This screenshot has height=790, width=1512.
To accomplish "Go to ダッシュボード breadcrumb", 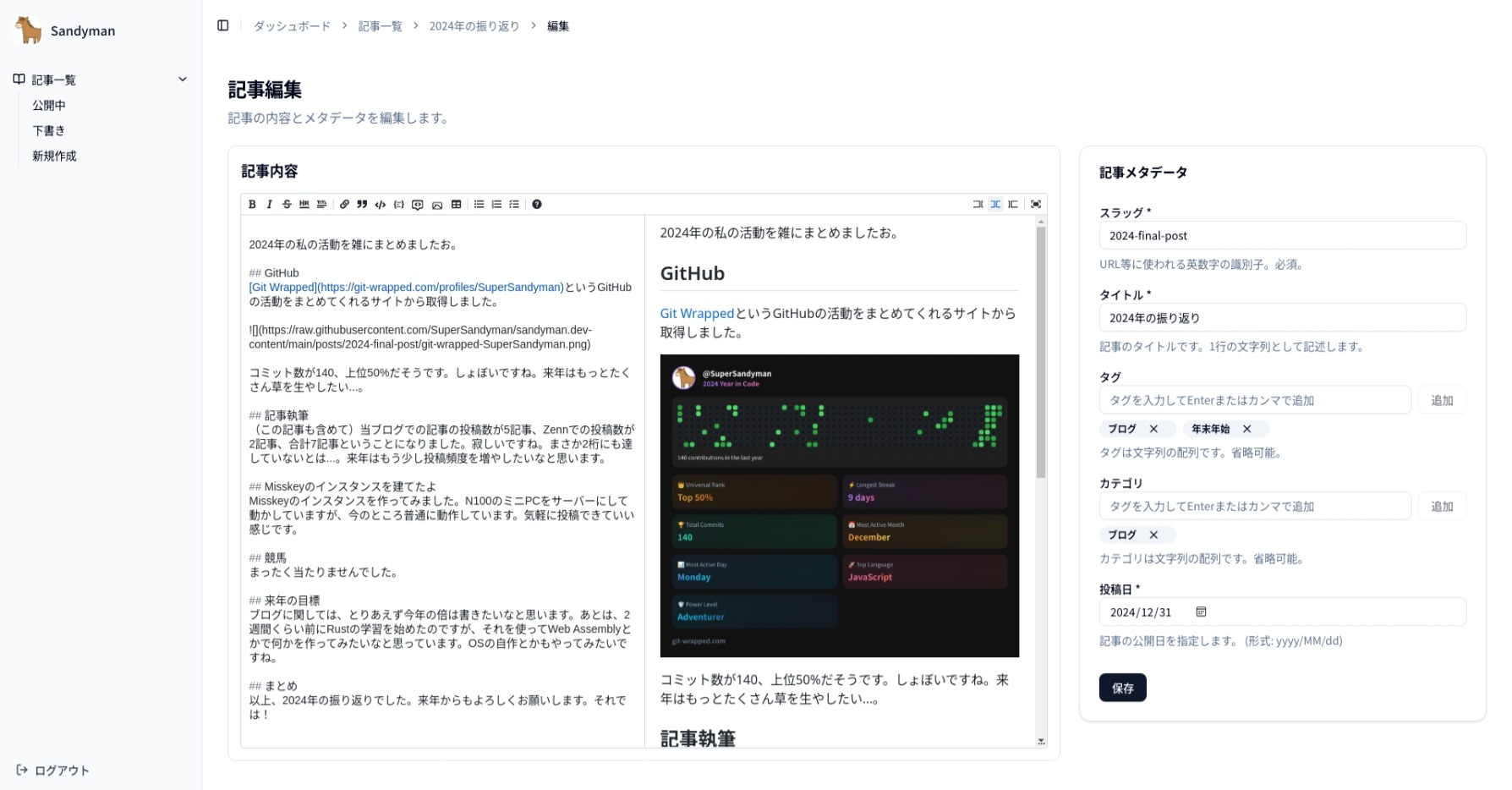I will click(292, 26).
